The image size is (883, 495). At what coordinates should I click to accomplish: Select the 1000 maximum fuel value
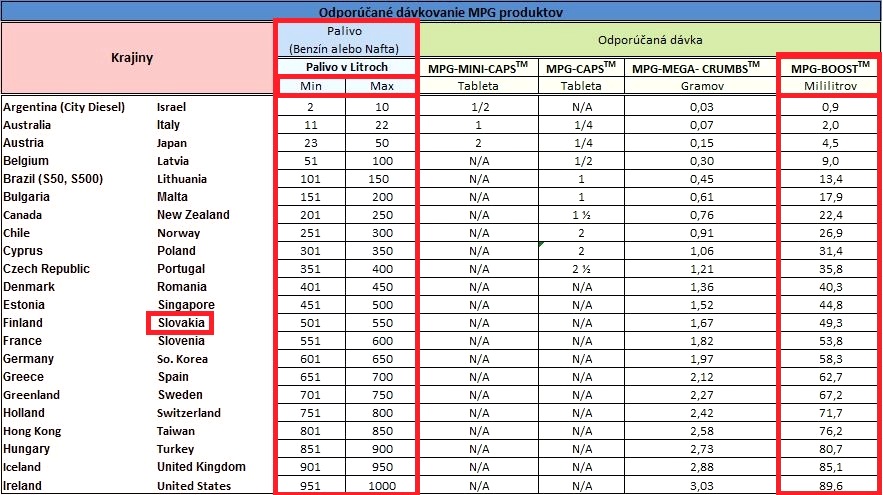pyautogui.click(x=381, y=486)
